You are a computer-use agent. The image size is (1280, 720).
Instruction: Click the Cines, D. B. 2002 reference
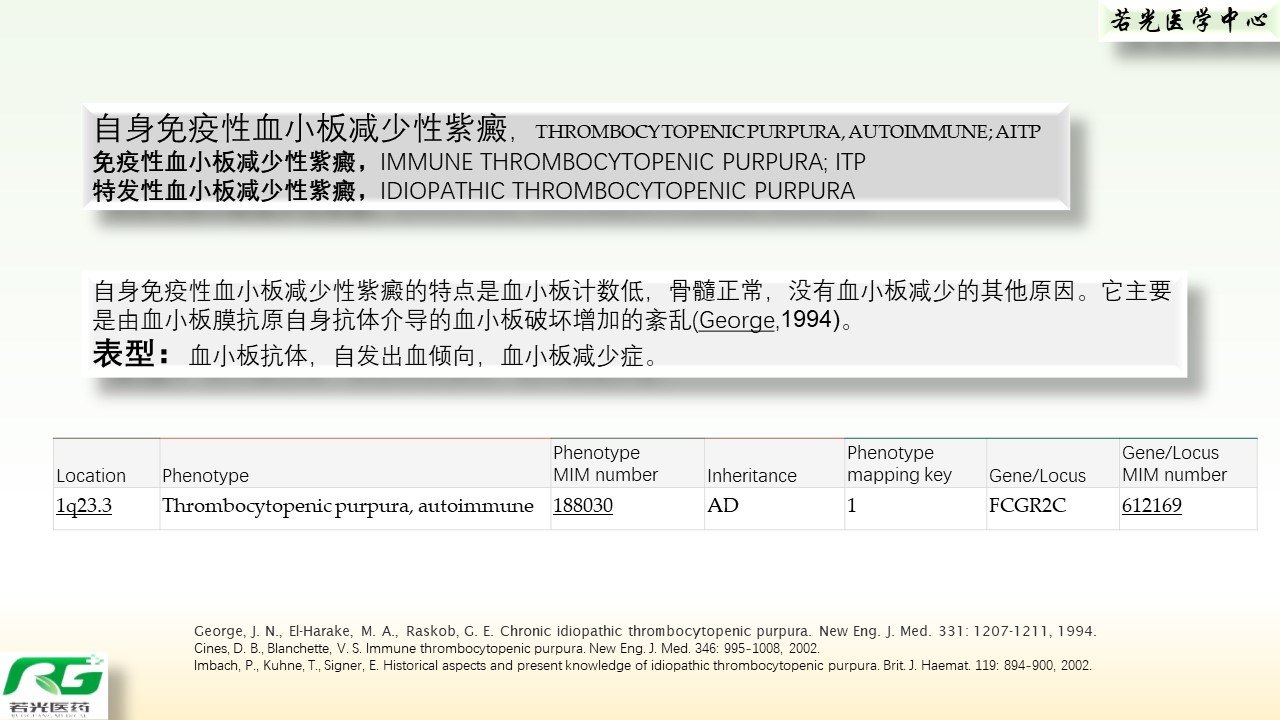506,648
